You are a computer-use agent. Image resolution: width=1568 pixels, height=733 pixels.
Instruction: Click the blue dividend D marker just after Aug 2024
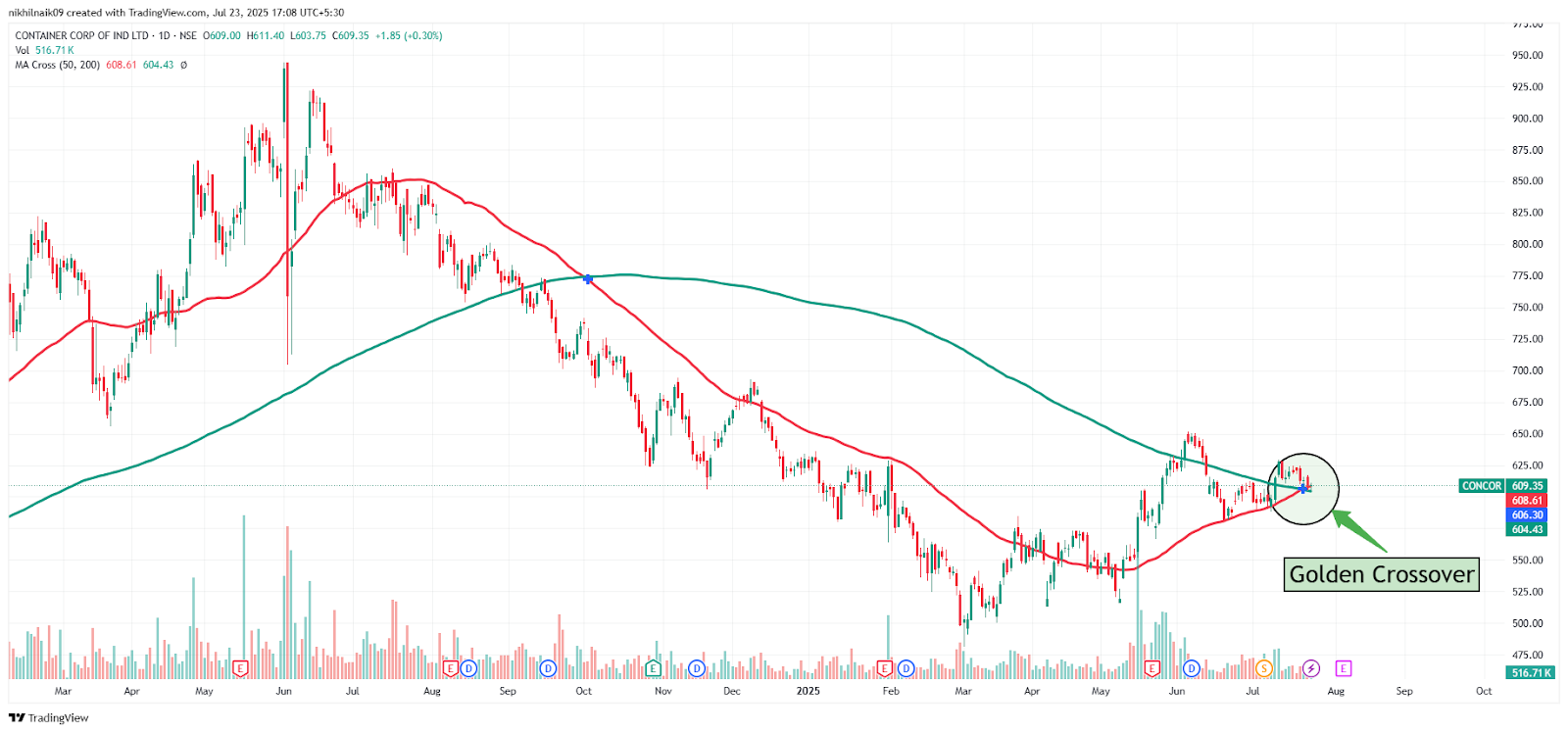click(x=468, y=668)
